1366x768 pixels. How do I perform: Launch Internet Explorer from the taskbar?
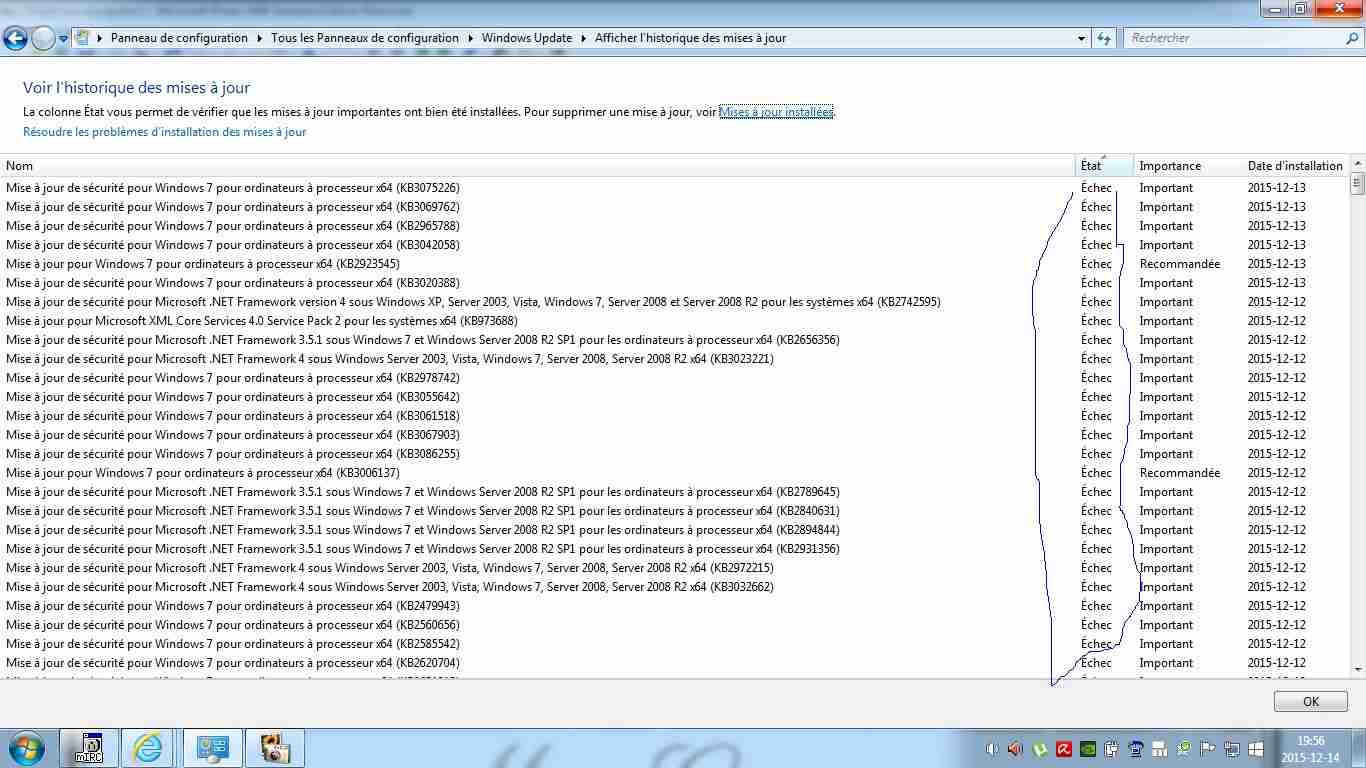pyautogui.click(x=151, y=748)
